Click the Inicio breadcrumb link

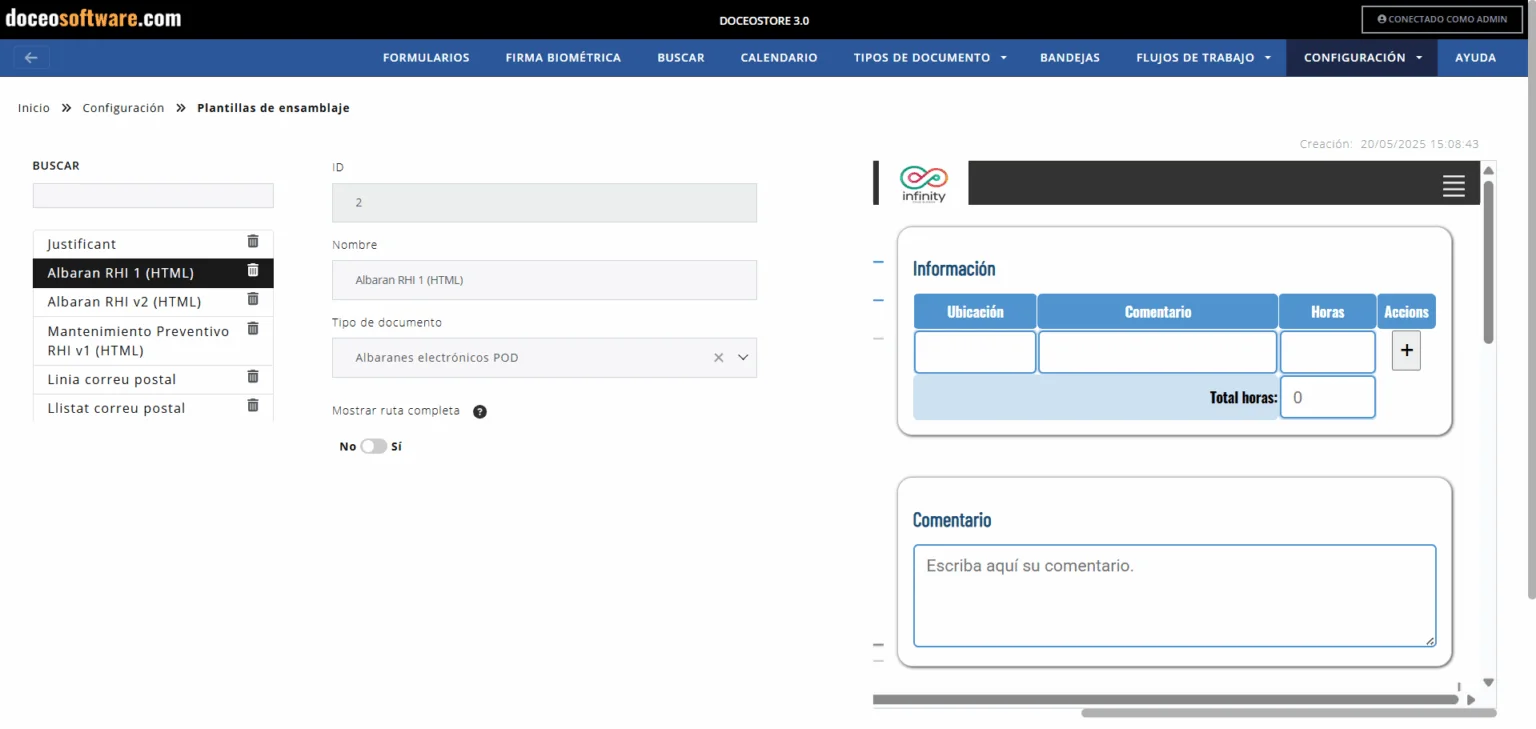coord(34,108)
